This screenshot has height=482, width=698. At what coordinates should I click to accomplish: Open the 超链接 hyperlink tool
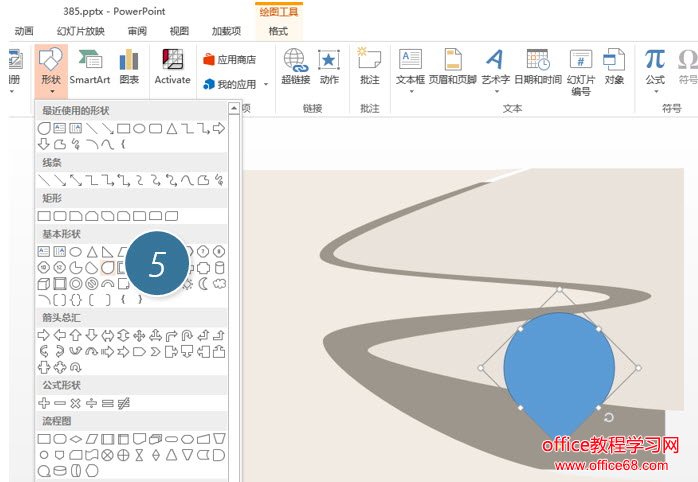pos(295,66)
